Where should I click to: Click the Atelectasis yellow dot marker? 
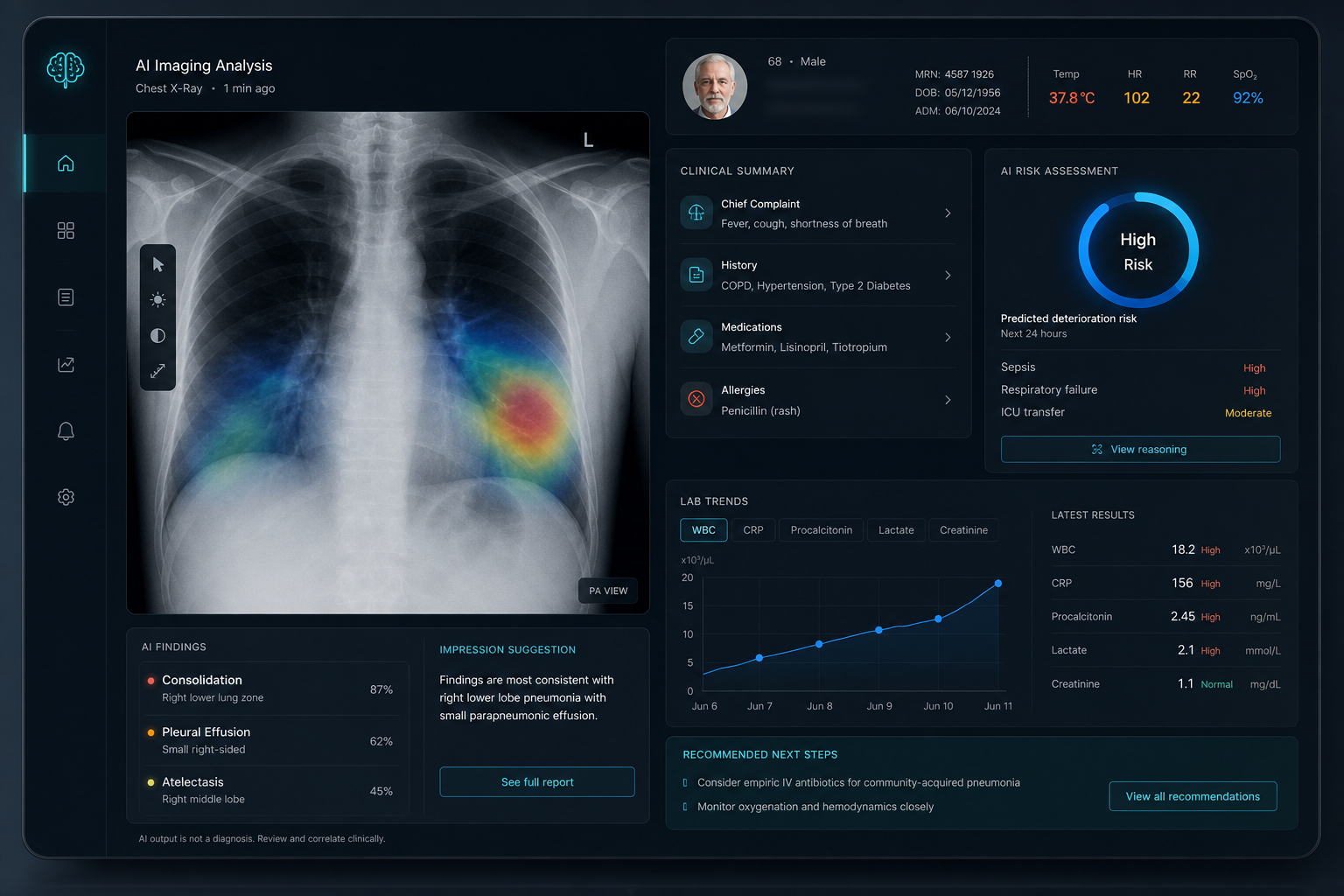click(x=151, y=782)
